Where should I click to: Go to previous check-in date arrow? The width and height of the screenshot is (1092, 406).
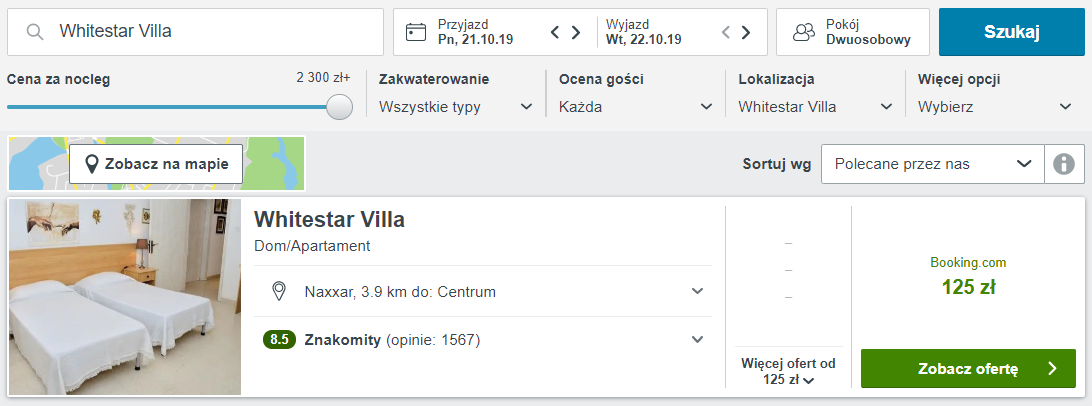click(x=555, y=32)
